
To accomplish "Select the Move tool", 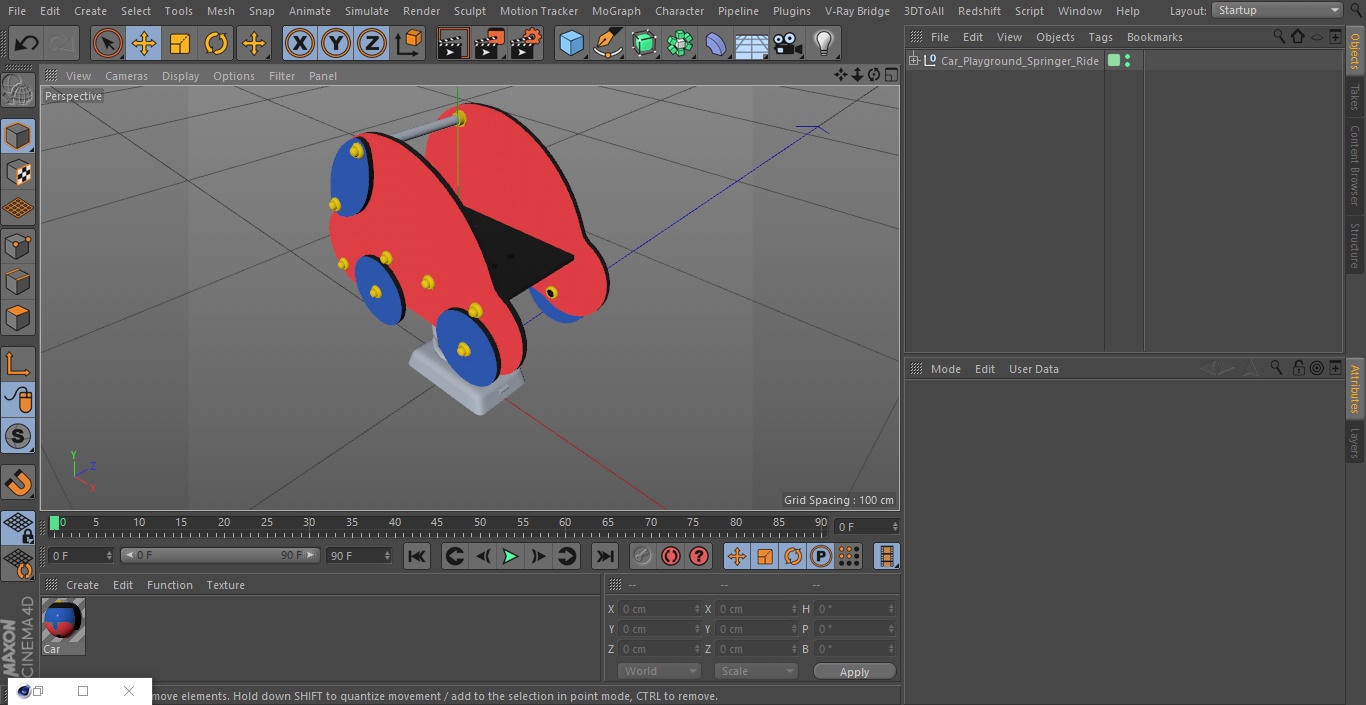I will pyautogui.click(x=143, y=43).
